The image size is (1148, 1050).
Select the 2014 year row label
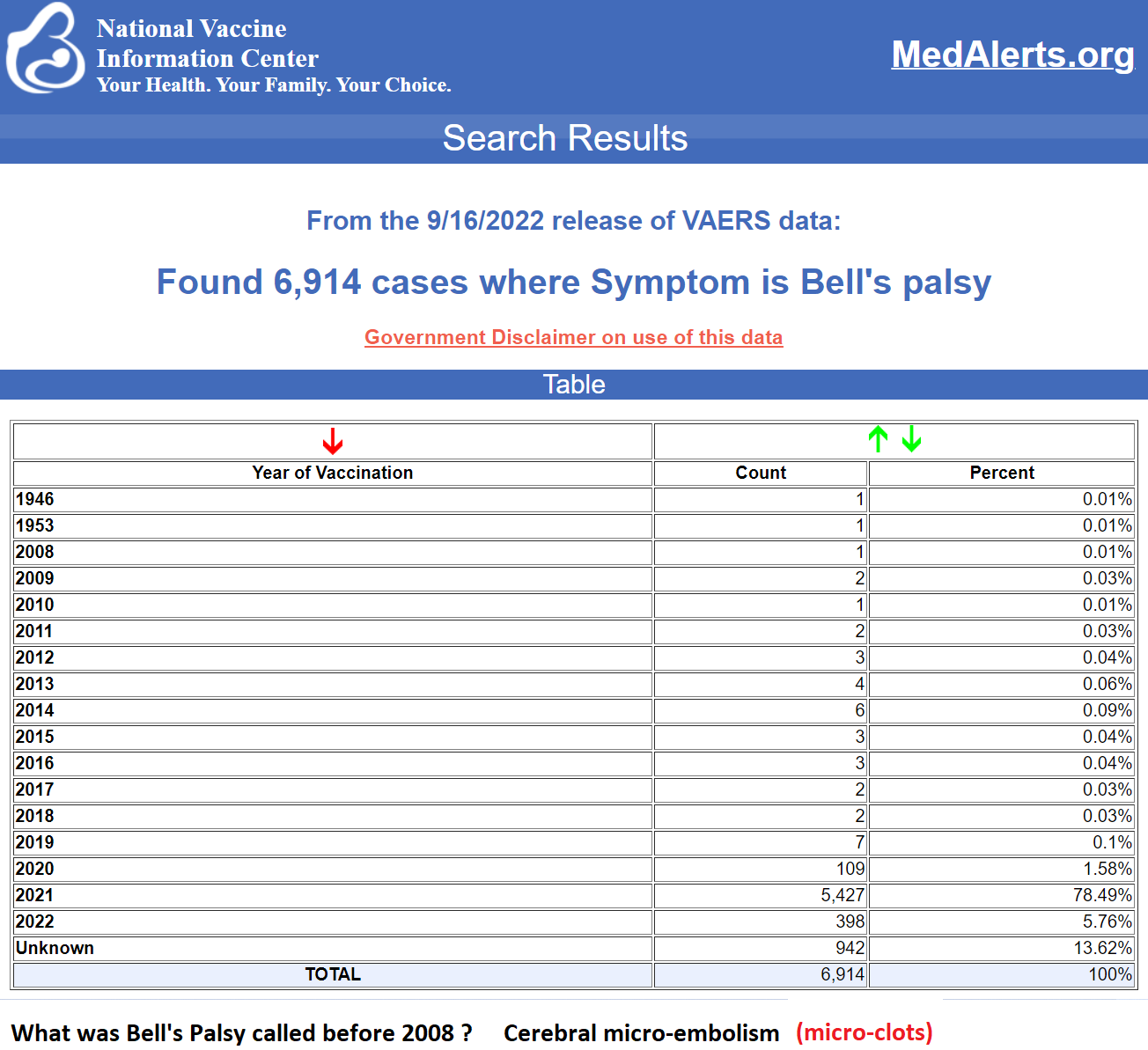click(x=34, y=710)
